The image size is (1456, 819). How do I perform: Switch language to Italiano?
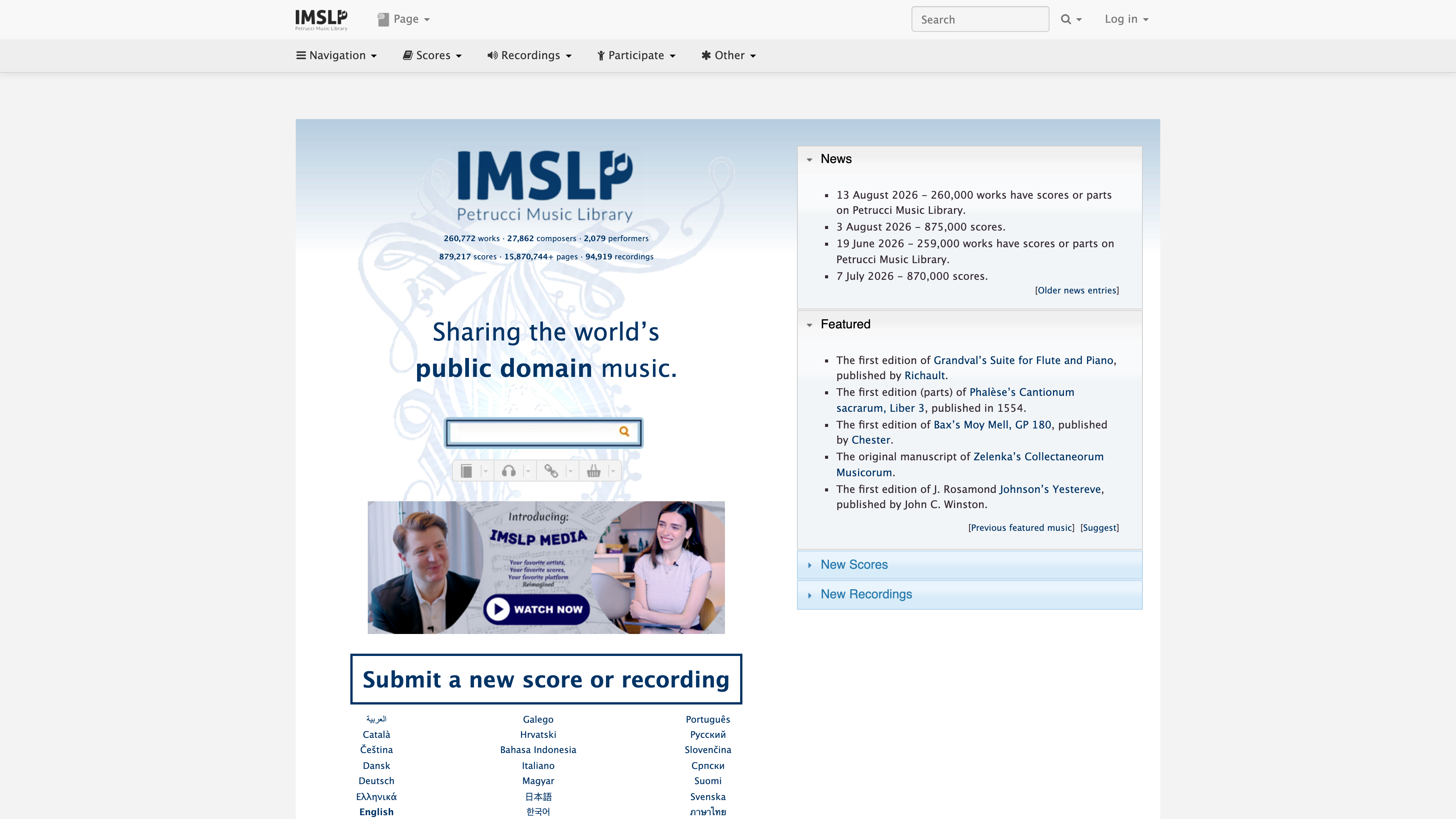[538, 766]
